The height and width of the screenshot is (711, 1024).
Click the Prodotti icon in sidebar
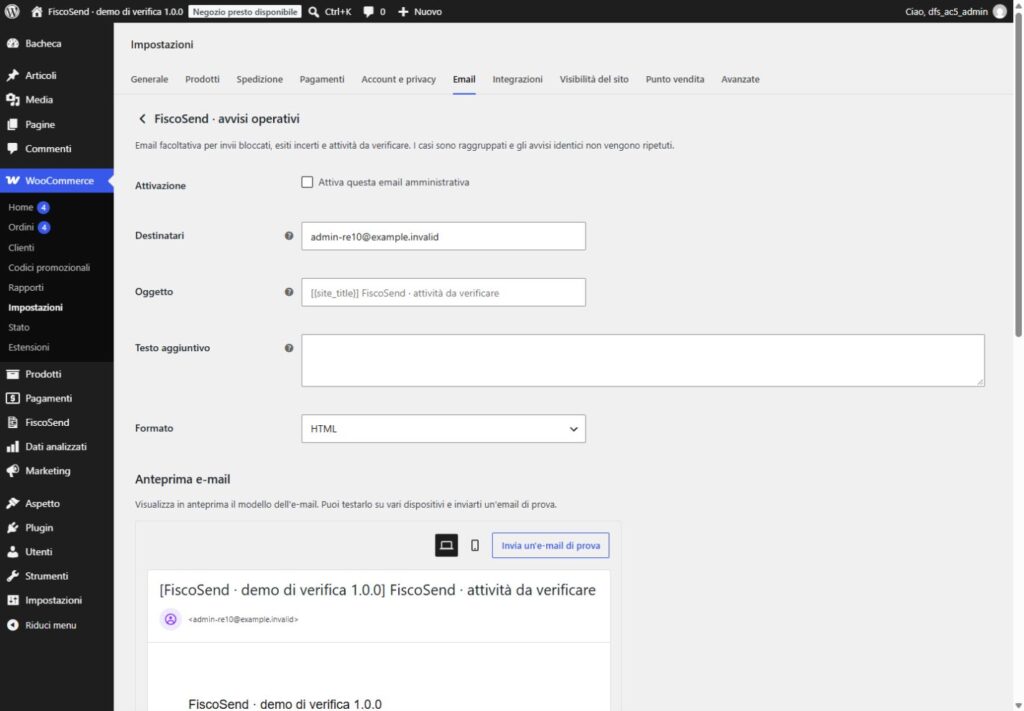point(12,374)
